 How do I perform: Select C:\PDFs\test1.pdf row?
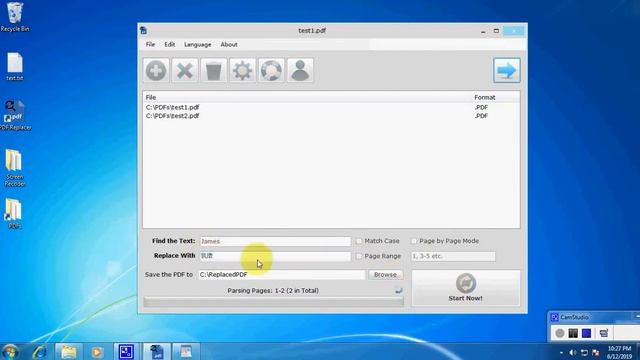click(x=331, y=107)
